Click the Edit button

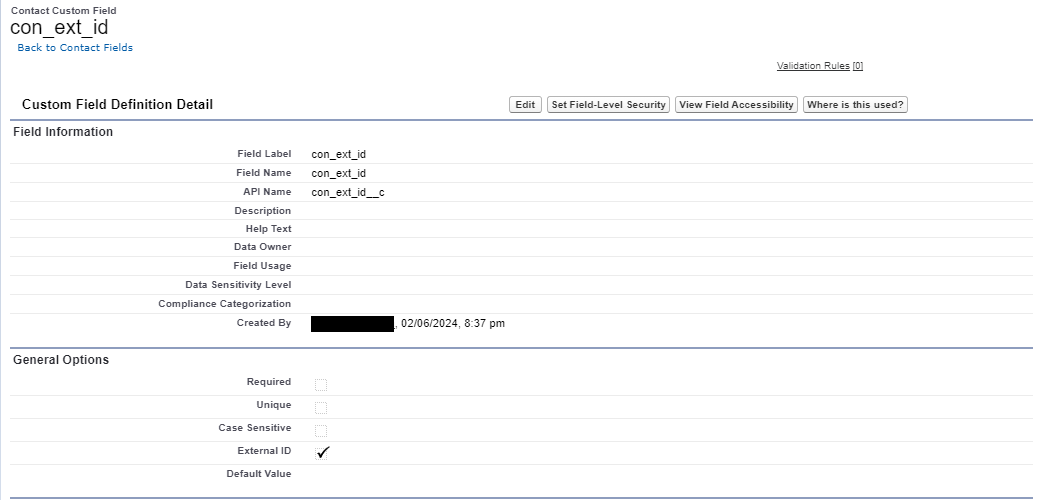tap(525, 105)
